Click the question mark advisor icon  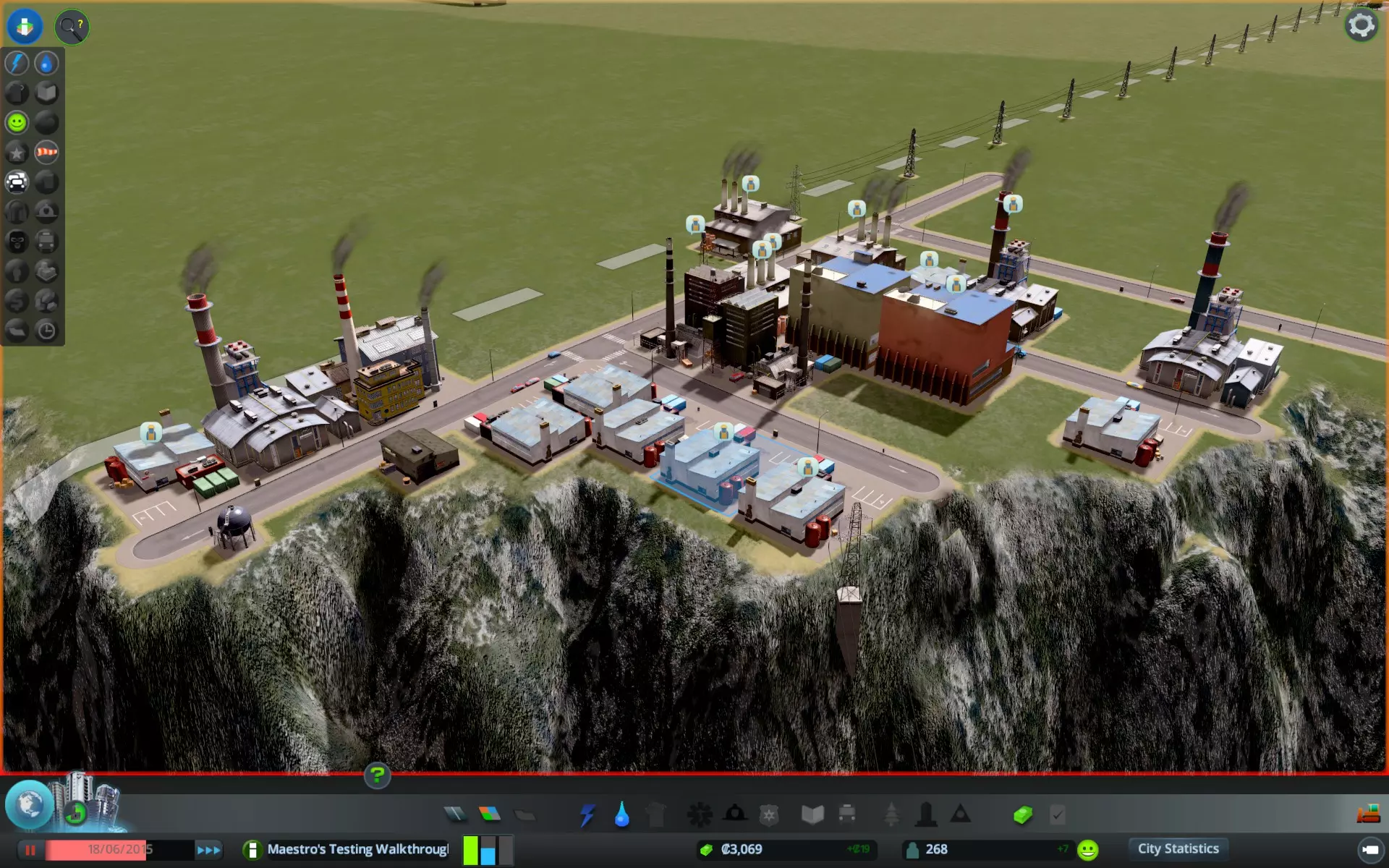click(377, 775)
